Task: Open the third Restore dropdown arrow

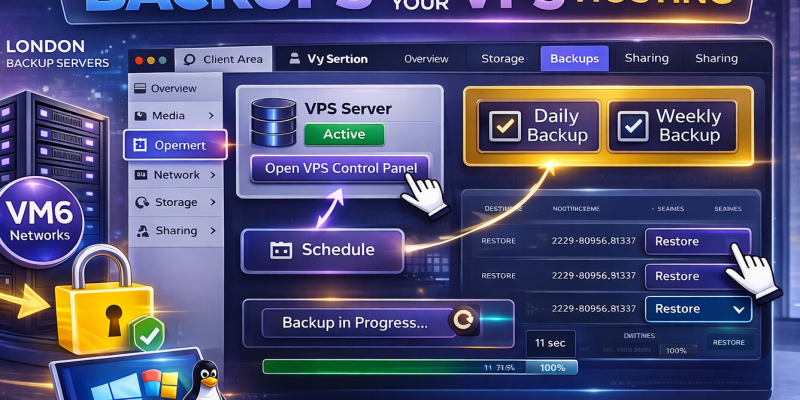Action: 738,309
